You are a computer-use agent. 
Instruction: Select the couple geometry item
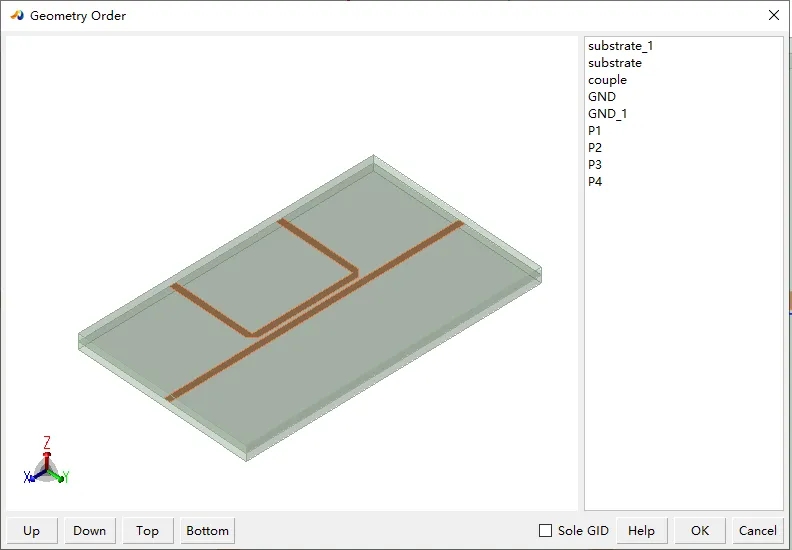607,80
